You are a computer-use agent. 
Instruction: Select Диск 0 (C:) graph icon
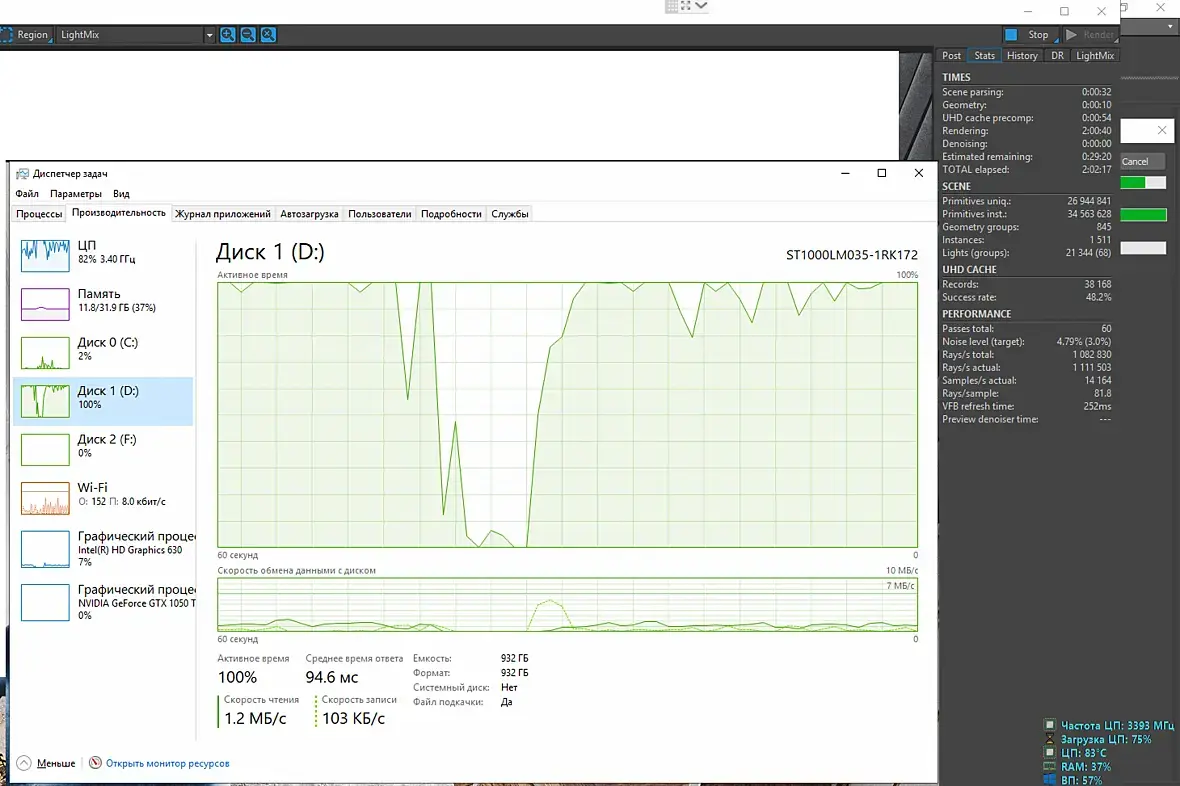pyautogui.click(x=45, y=352)
